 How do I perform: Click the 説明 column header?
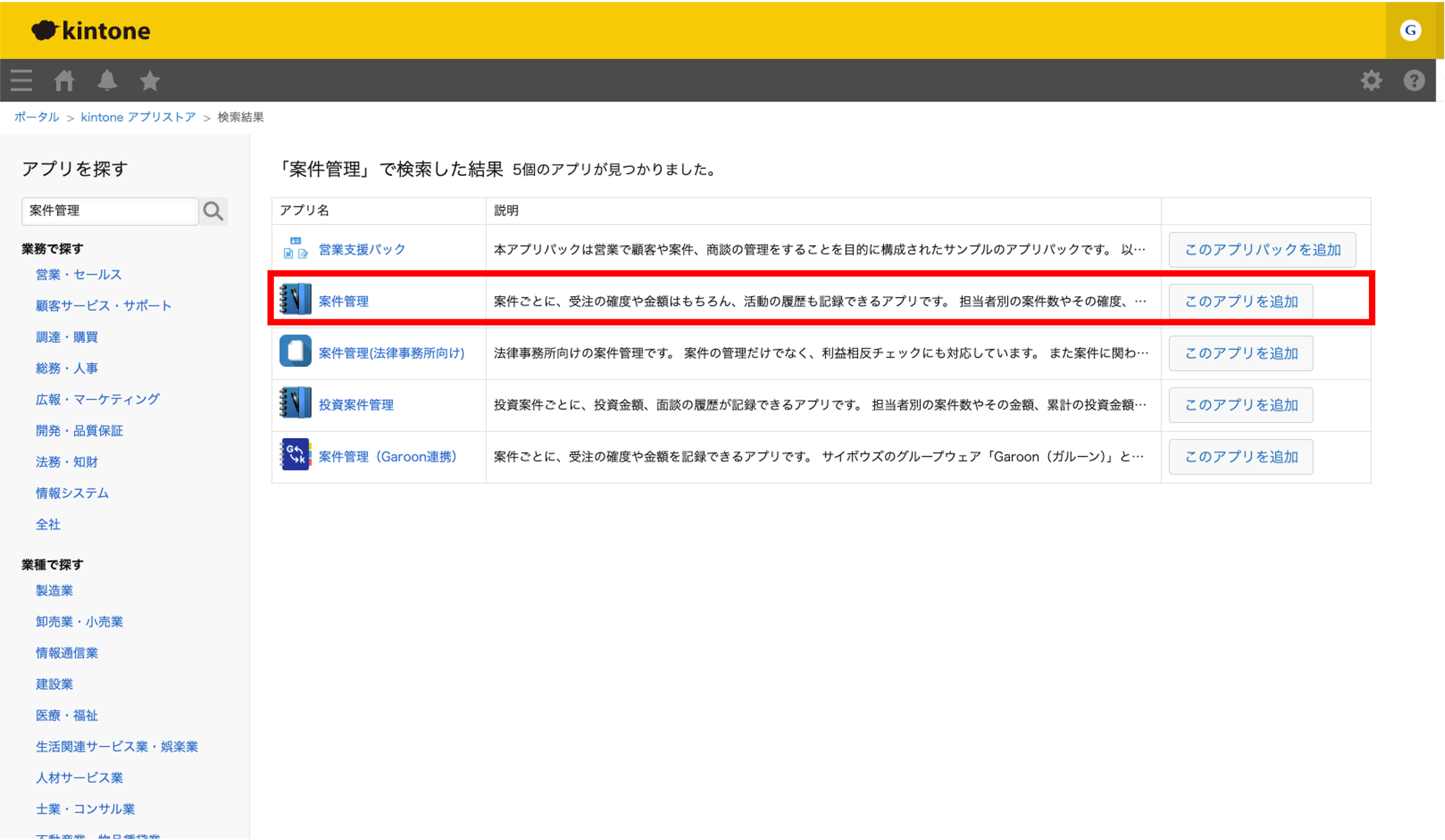click(506, 210)
